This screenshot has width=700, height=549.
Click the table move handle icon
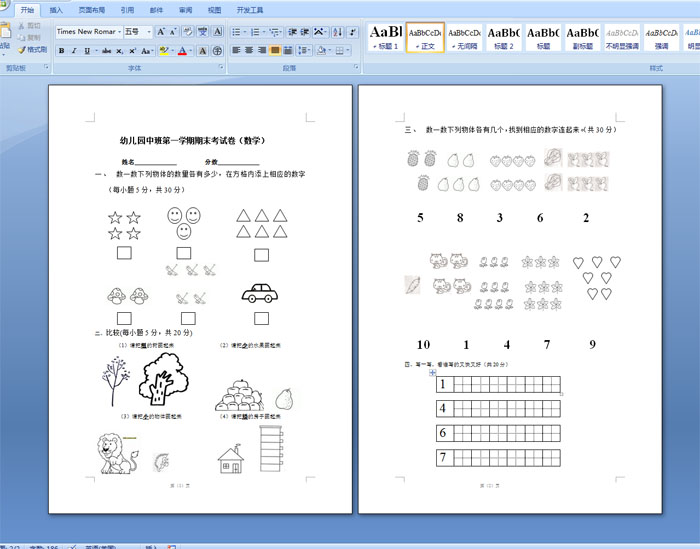[x=432, y=373]
